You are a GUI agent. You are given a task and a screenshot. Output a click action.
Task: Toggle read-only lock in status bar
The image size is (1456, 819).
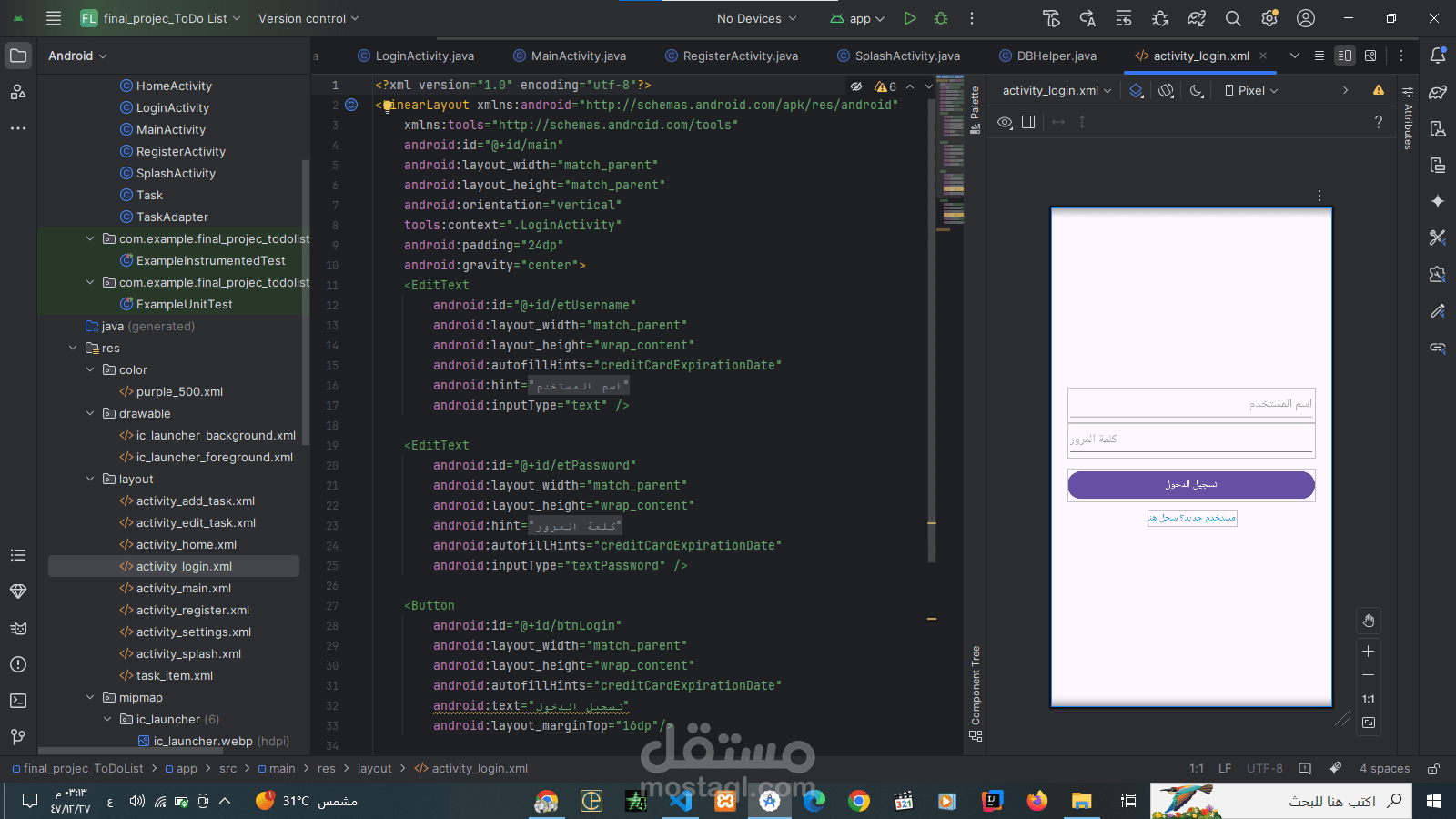click(1433, 769)
